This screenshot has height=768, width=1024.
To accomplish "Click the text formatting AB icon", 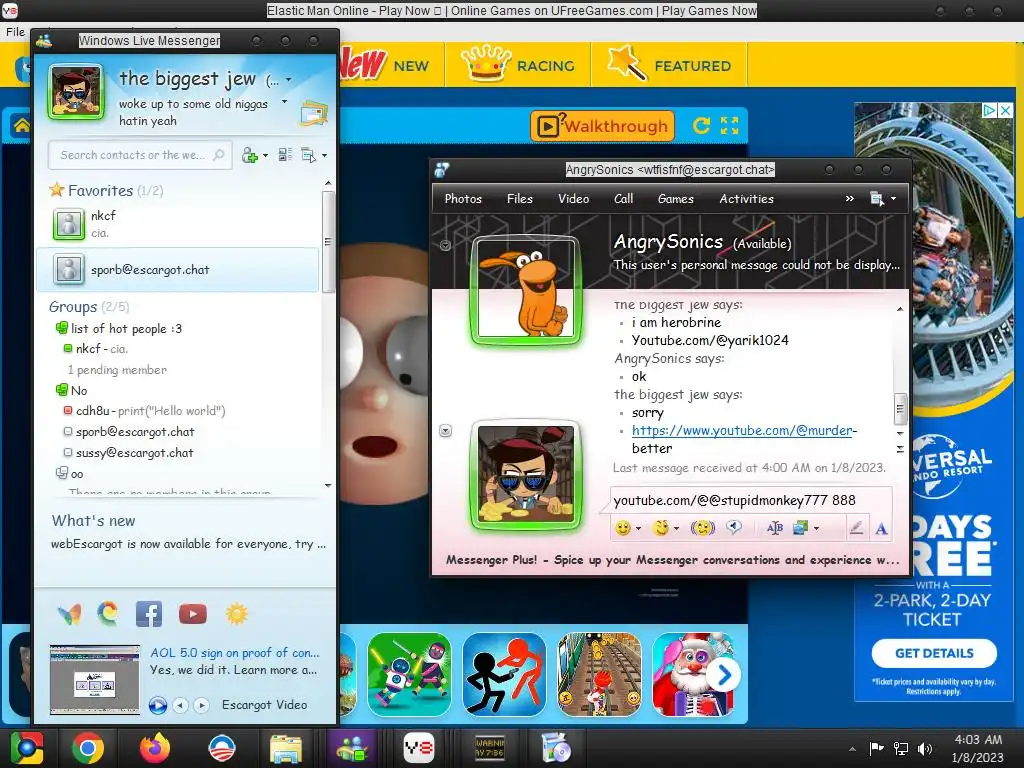I will tap(775, 528).
